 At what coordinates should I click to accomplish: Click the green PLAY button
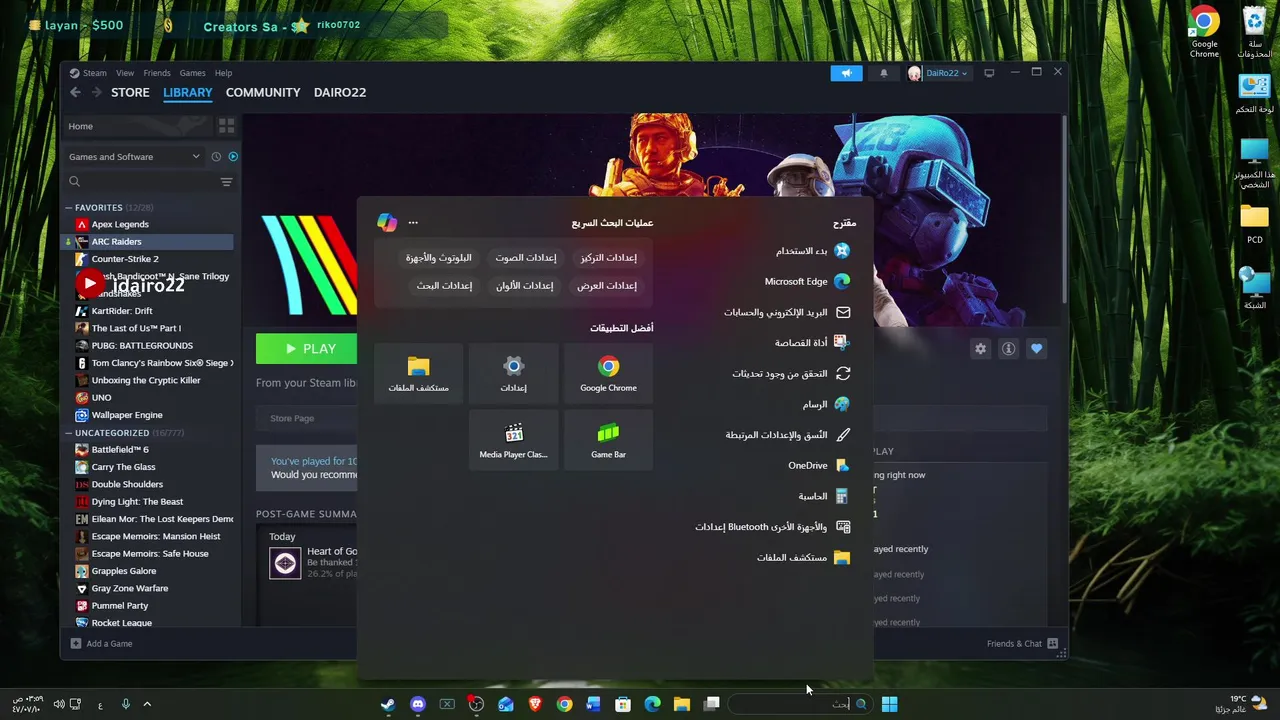click(307, 348)
